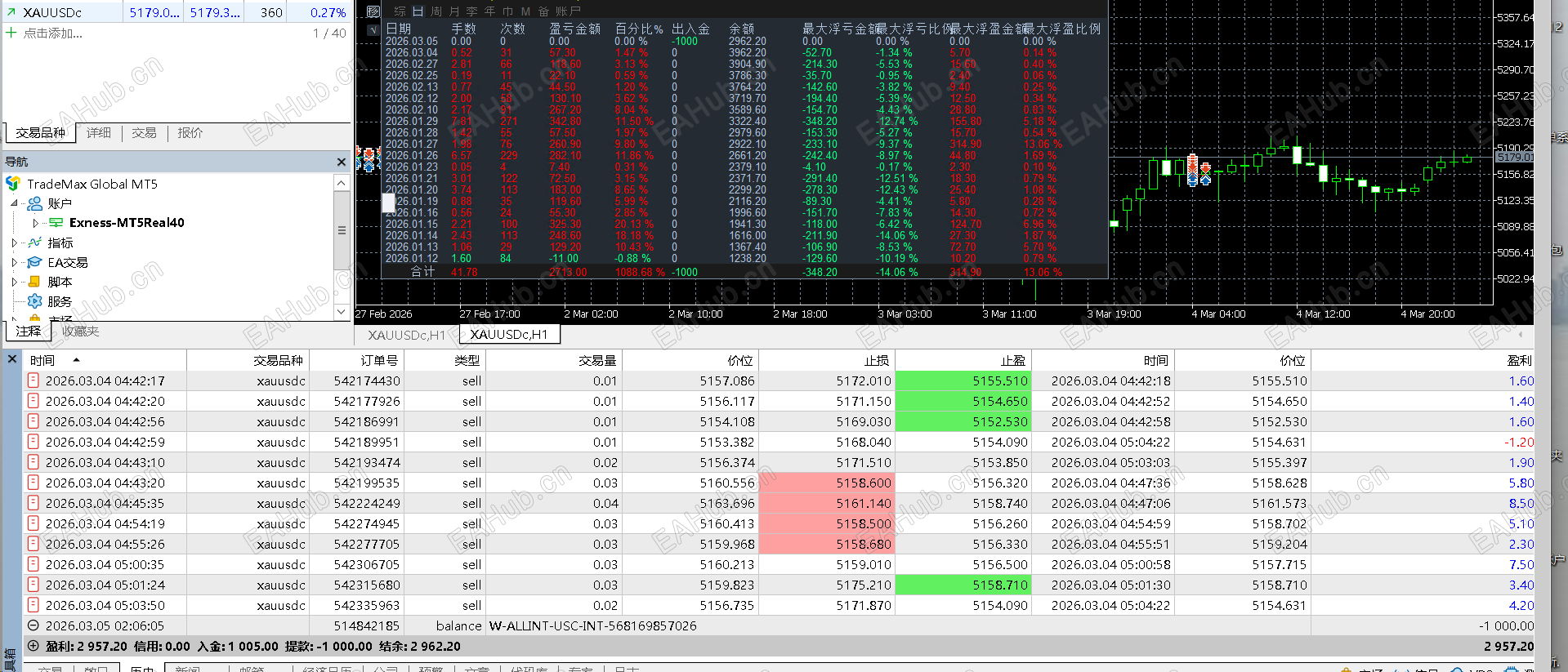
Task: Expand the 盈利 summary row plus icon
Action: [34, 646]
